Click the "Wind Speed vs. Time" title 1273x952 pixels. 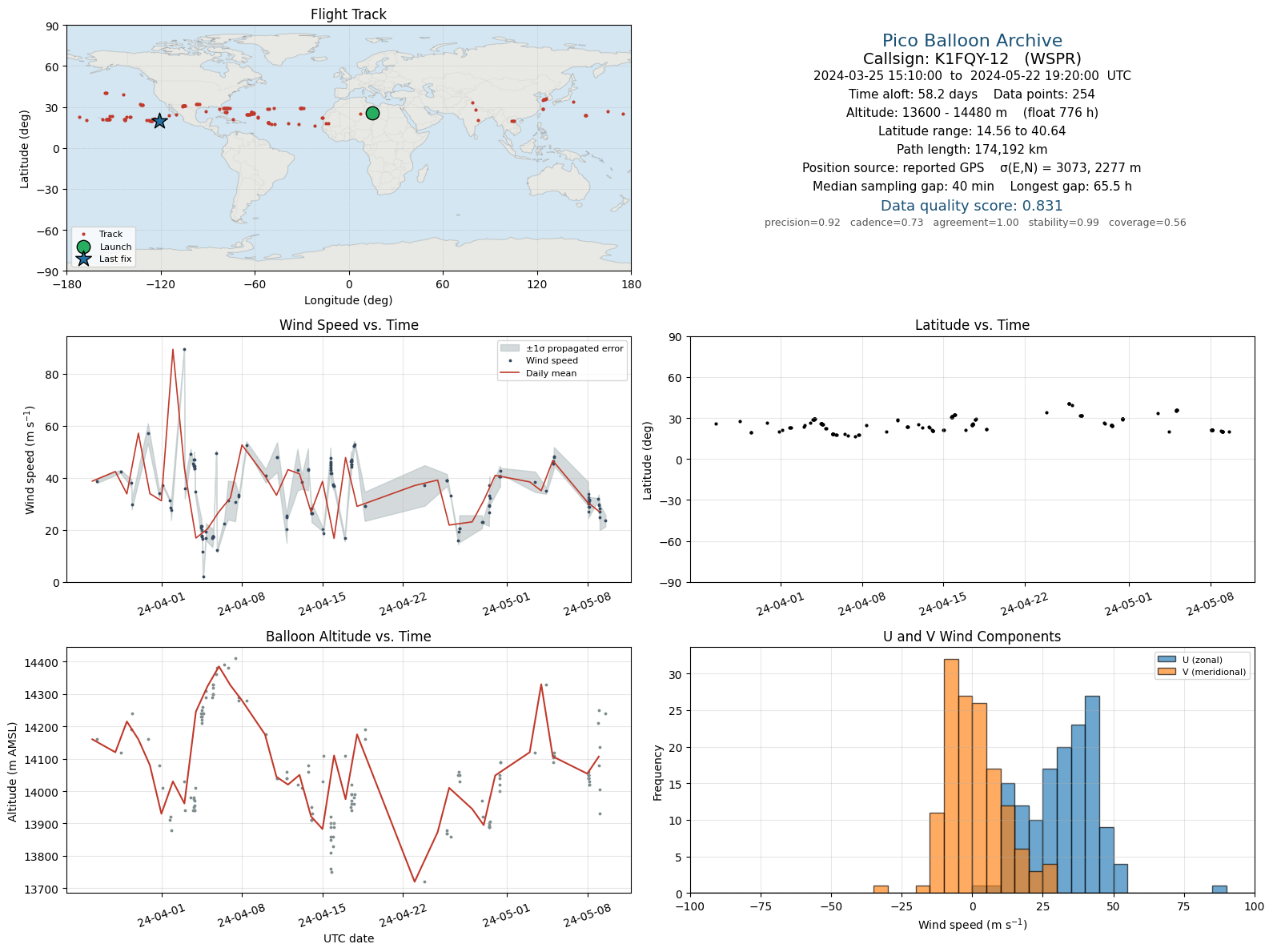(x=348, y=325)
